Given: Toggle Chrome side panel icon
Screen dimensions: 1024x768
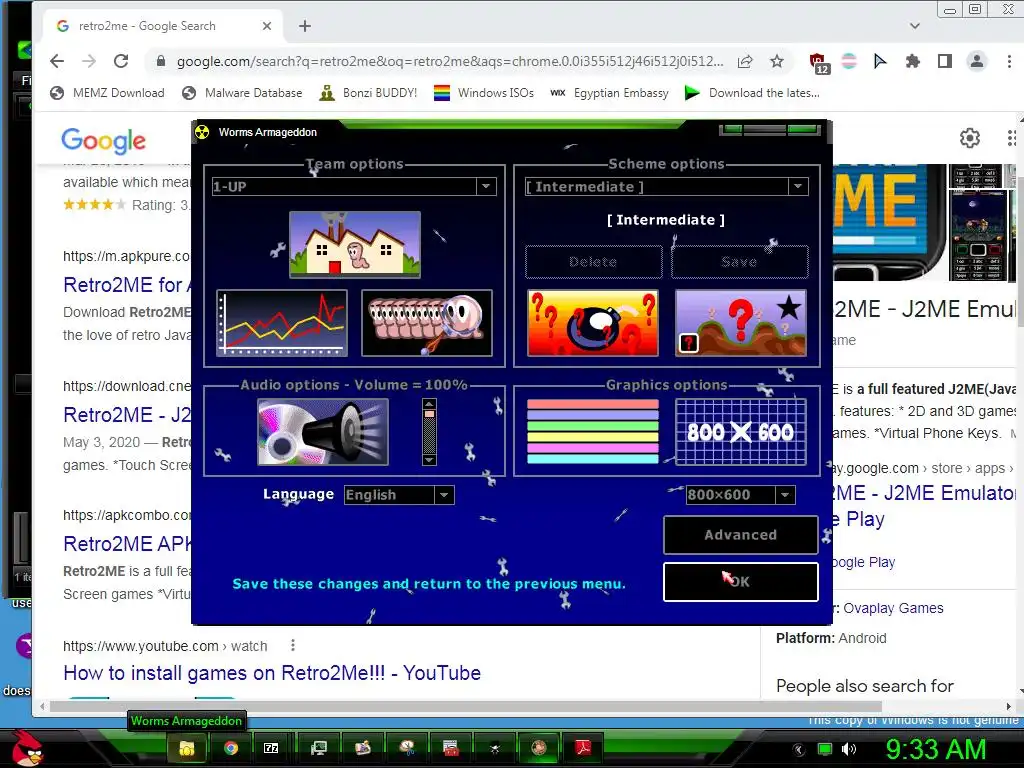Looking at the screenshot, I should coord(944,61).
